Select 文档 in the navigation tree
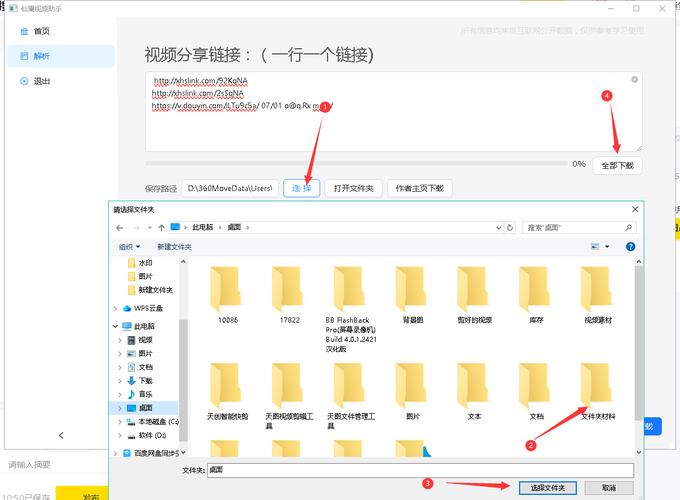The image size is (680, 500). pyautogui.click(x=140, y=367)
